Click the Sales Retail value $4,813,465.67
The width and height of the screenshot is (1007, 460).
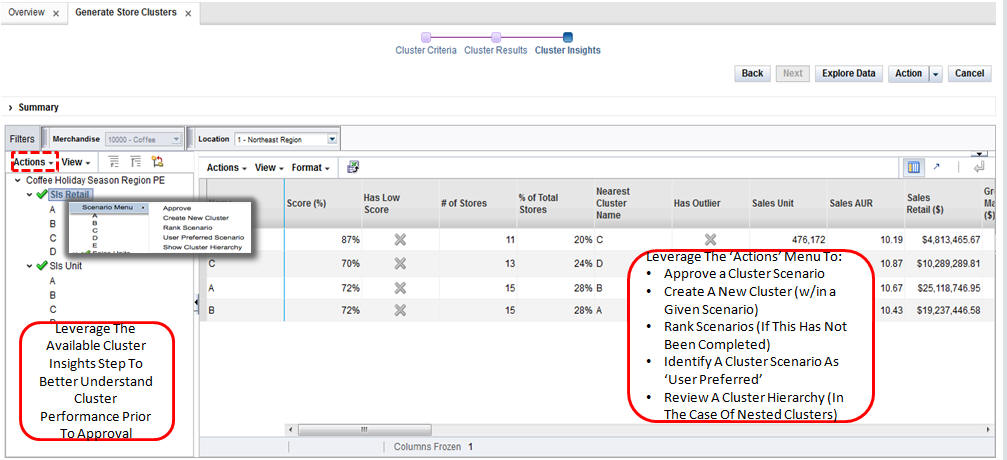tap(952, 240)
